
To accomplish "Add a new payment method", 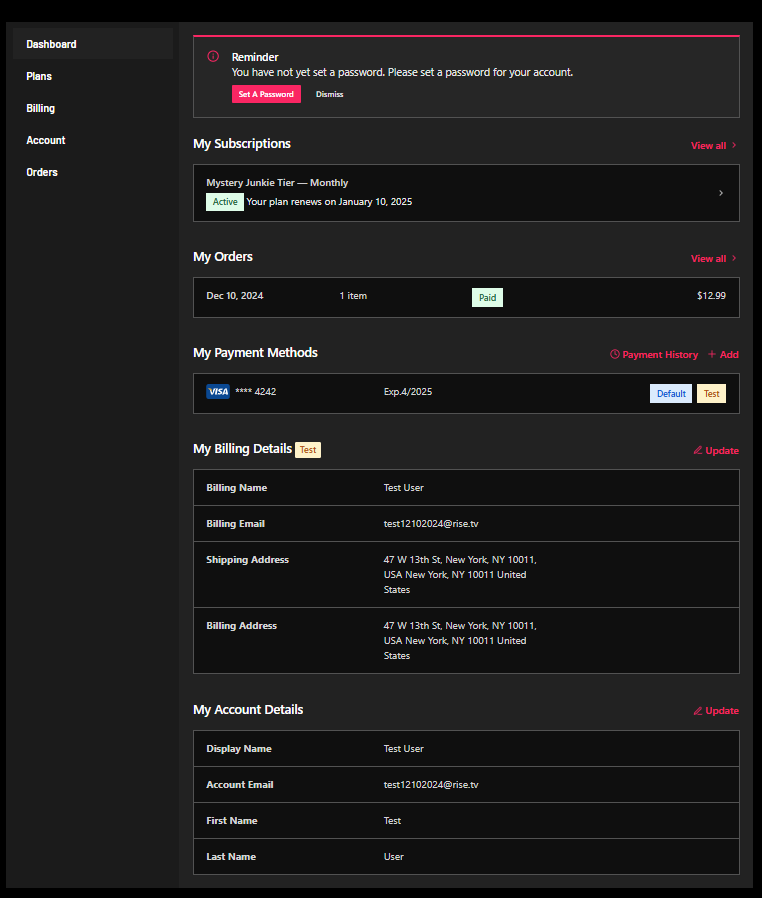I will 723,355.
